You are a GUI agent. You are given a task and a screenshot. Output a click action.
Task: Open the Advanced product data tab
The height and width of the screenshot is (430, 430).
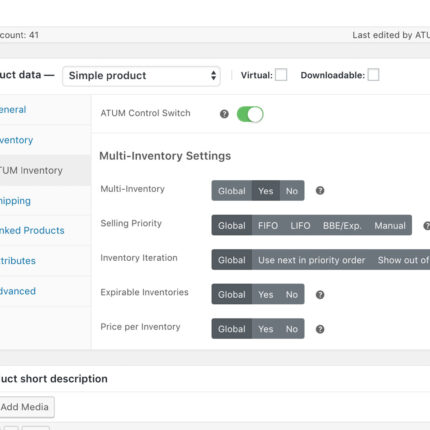[x=18, y=291]
